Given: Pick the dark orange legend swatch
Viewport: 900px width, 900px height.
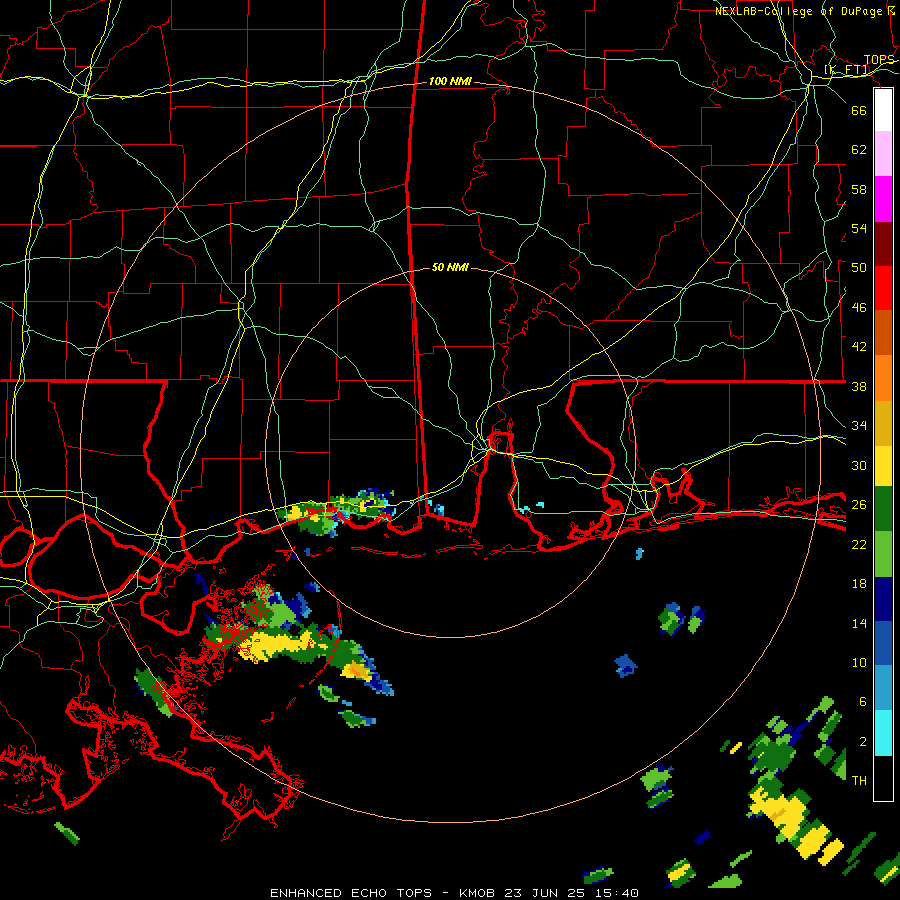Looking at the screenshot, I should [x=883, y=332].
